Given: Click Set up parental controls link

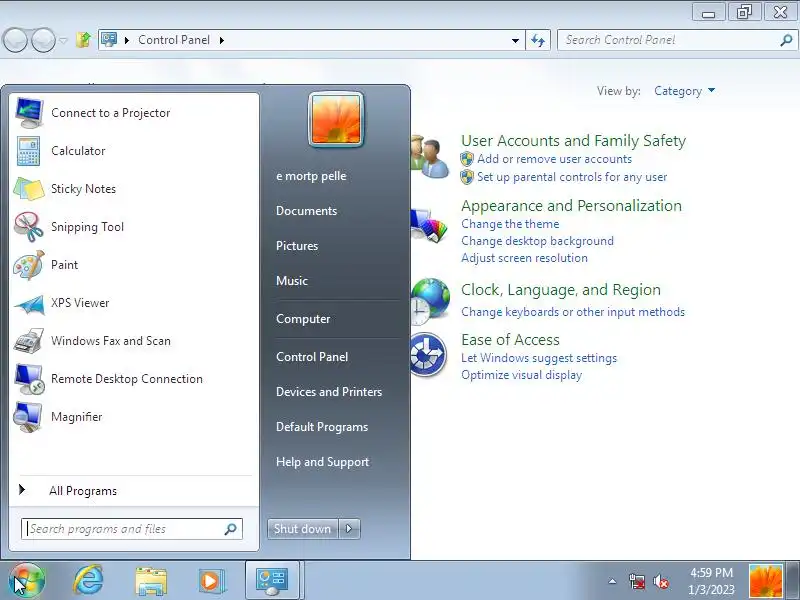Looking at the screenshot, I should pos(572,177).
